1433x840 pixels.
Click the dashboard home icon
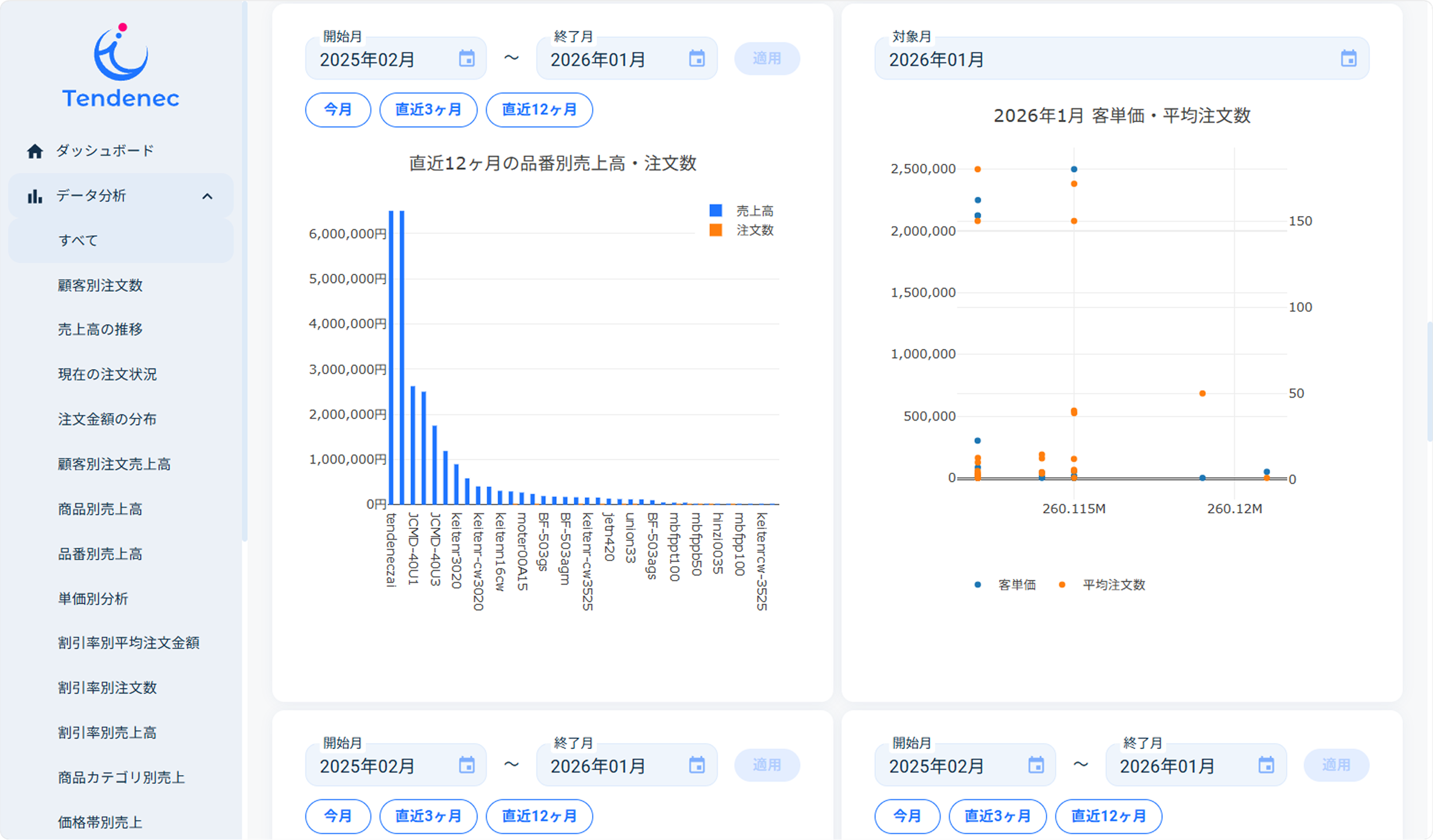coord(35,151)
